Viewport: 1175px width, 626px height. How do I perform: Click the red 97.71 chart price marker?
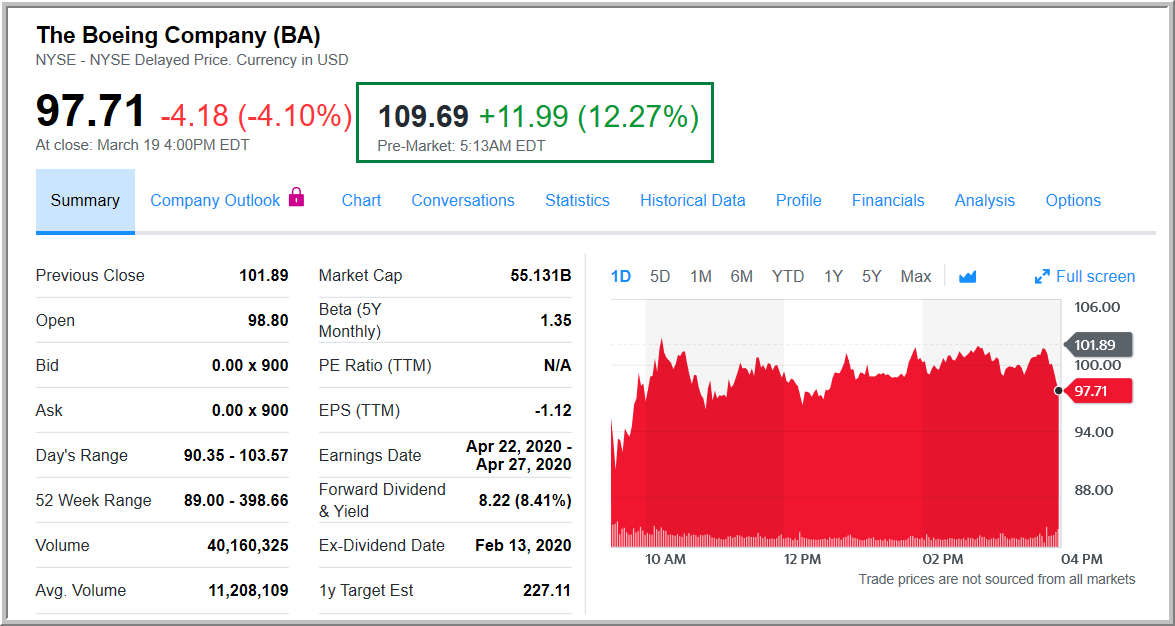coord(1097,391)
